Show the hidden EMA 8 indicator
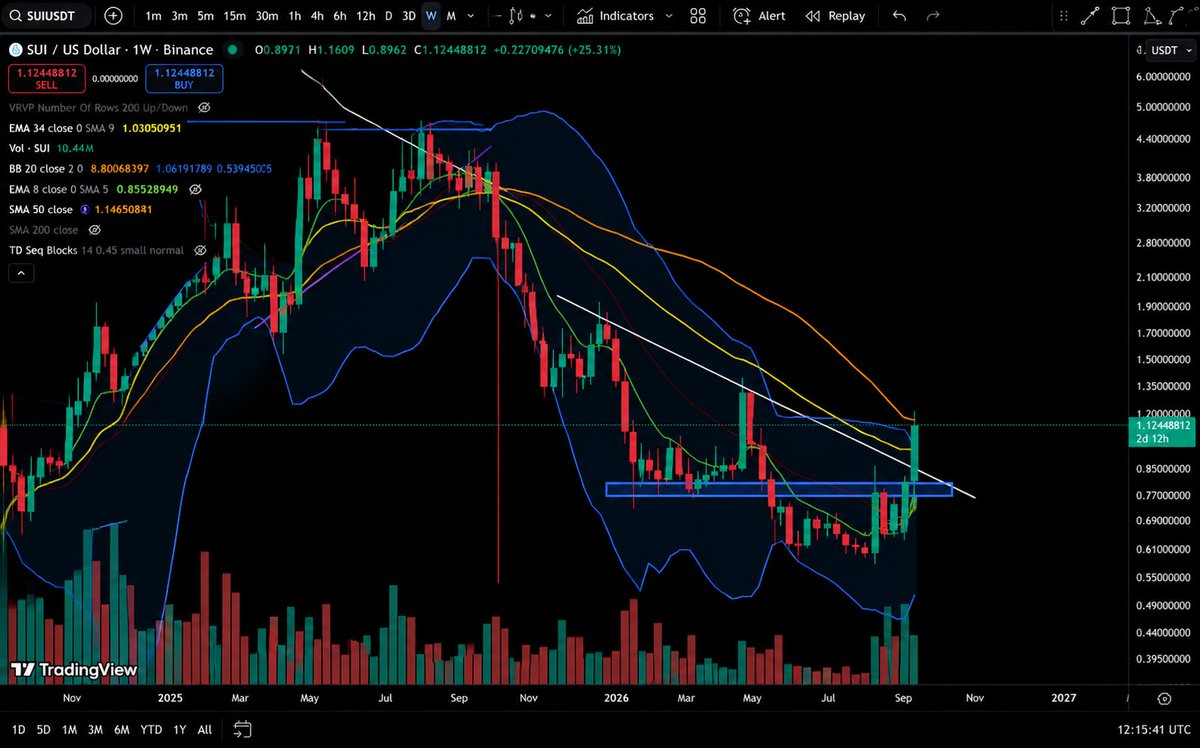 (196, 188)
